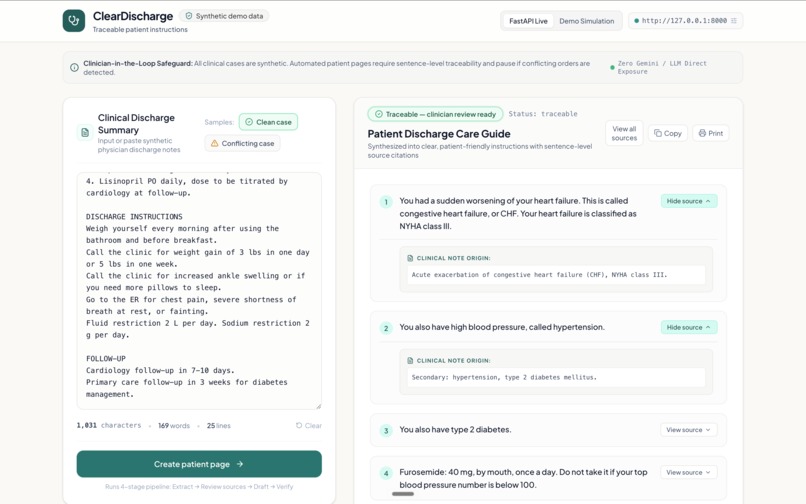Click the step number 1 badge

(x=386, y=202)
